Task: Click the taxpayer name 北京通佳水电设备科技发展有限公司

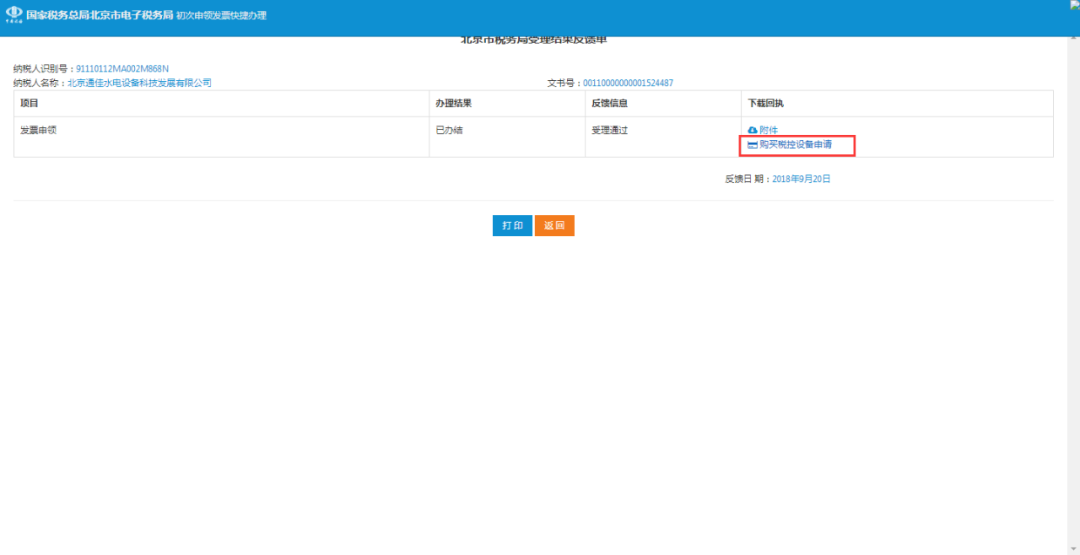Action: point(139,83)
